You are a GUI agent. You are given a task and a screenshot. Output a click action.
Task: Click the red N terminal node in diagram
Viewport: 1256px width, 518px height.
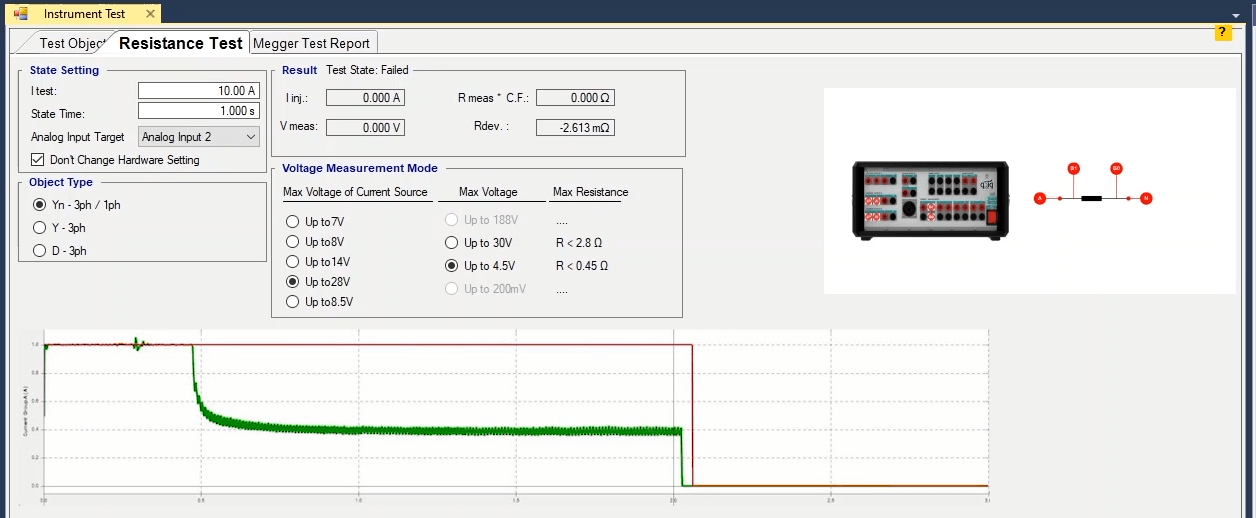click(x=1146, y=198)
